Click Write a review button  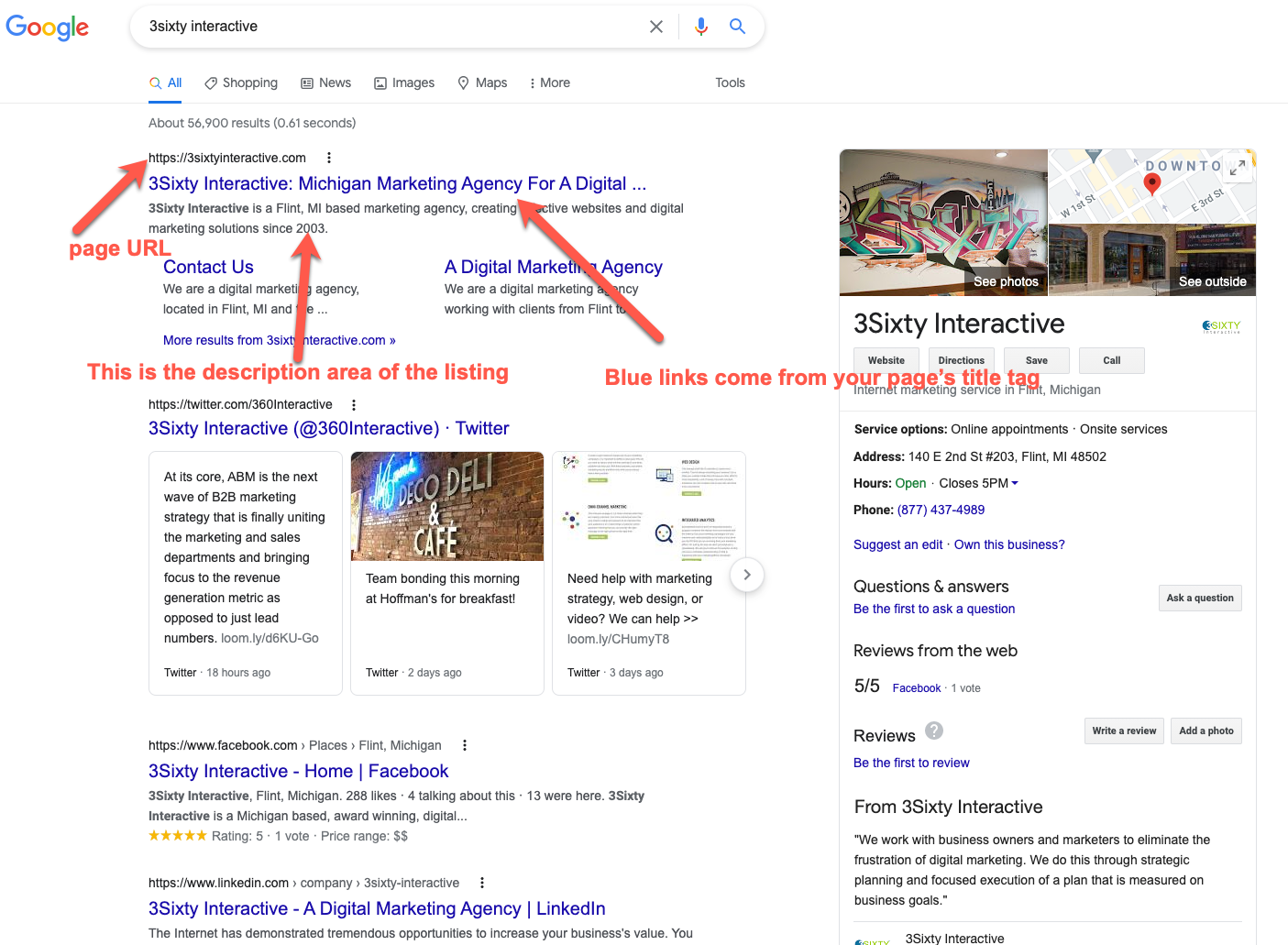click(x=1124, y=731)
